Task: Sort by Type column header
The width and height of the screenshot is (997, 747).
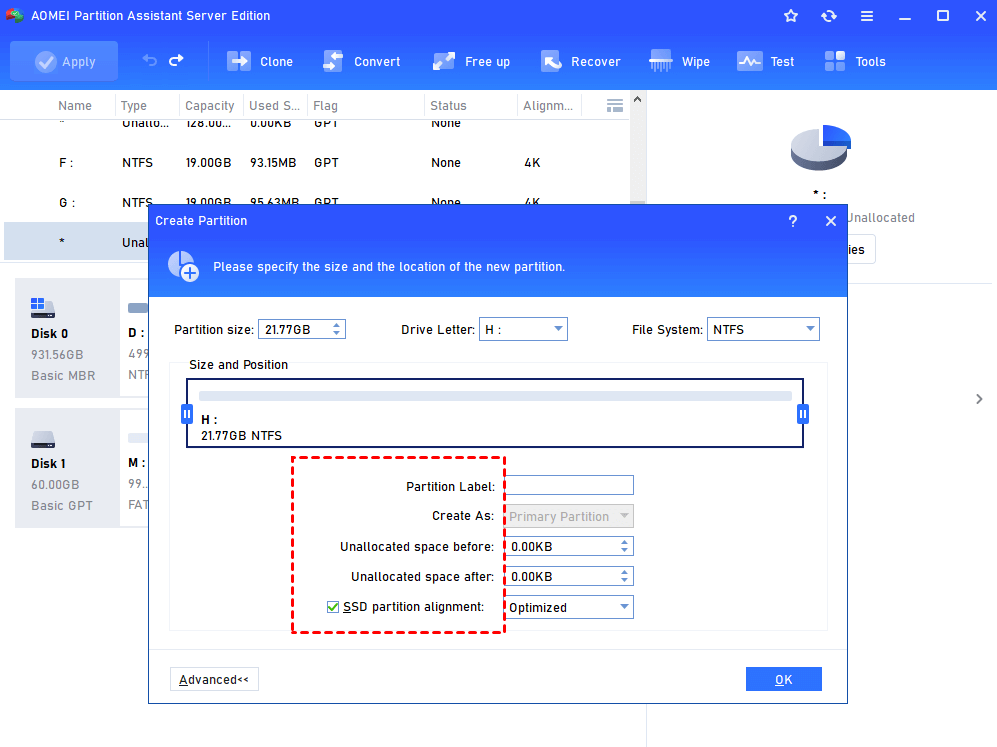Action: 134,106
